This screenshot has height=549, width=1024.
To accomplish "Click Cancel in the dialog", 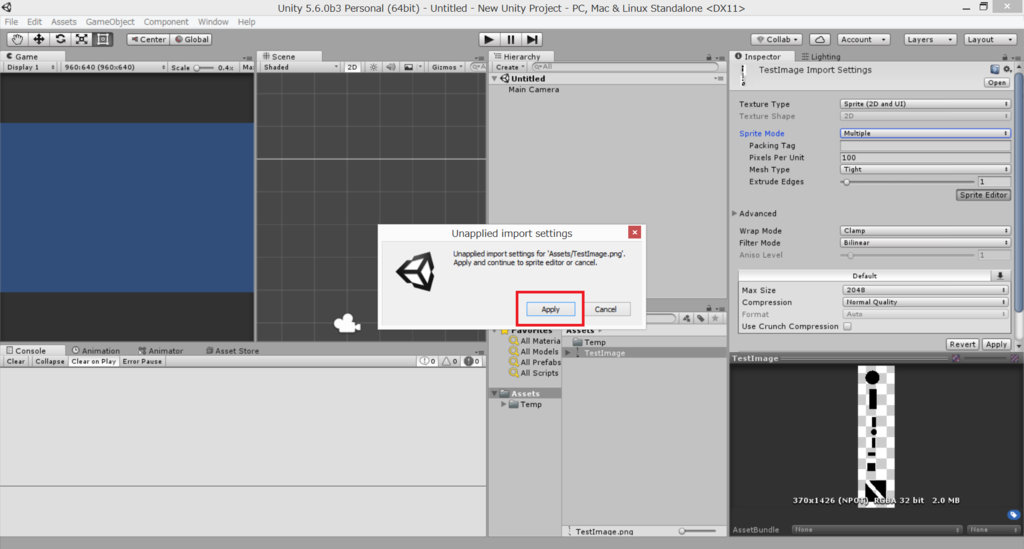I will click(605, 309).
